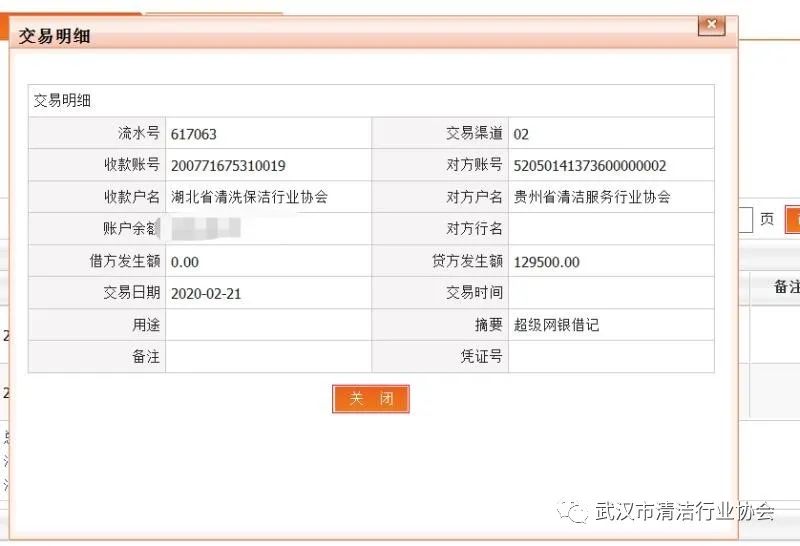
Task: Click the 交易明细 table header row
Action: pos(371,101)
